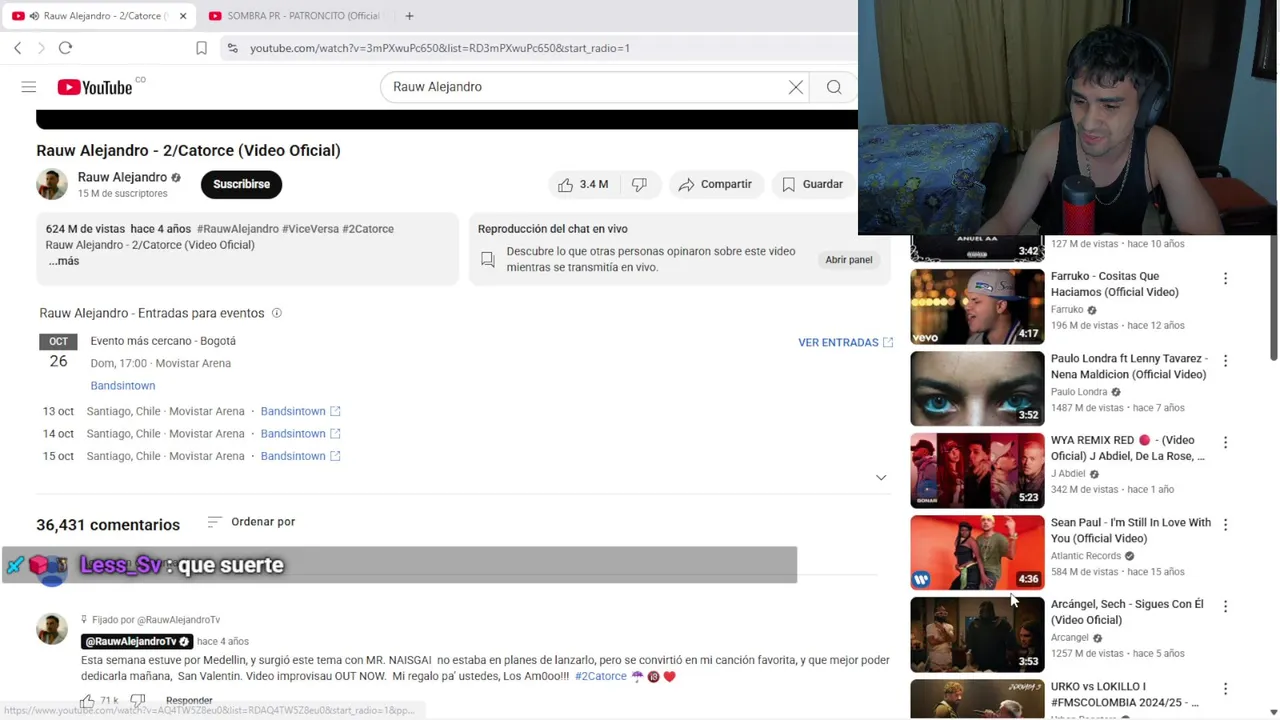Open more options for Arcángel, Sech video
Viewport: 1280px width, 720px height.
click(1225, 607)
